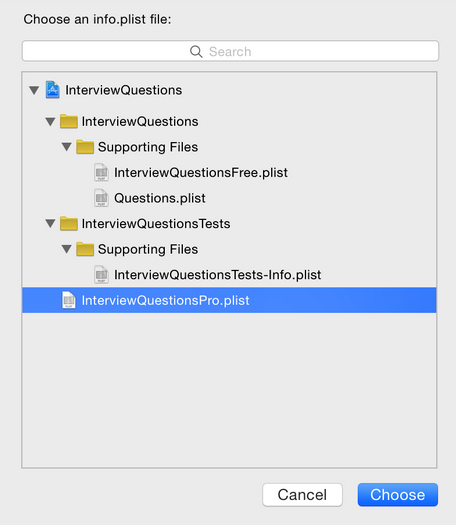Click the InterviewQuestionsFree.plist file icon
456x525 pixels.
pyautogui.click(x=101, y=172)
